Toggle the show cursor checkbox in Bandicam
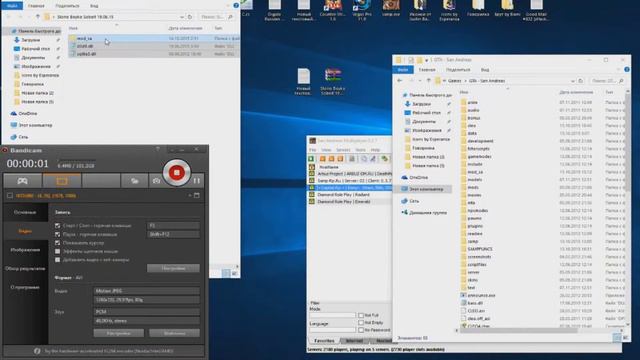The image size is (640, 360). (x=58, y=243)
